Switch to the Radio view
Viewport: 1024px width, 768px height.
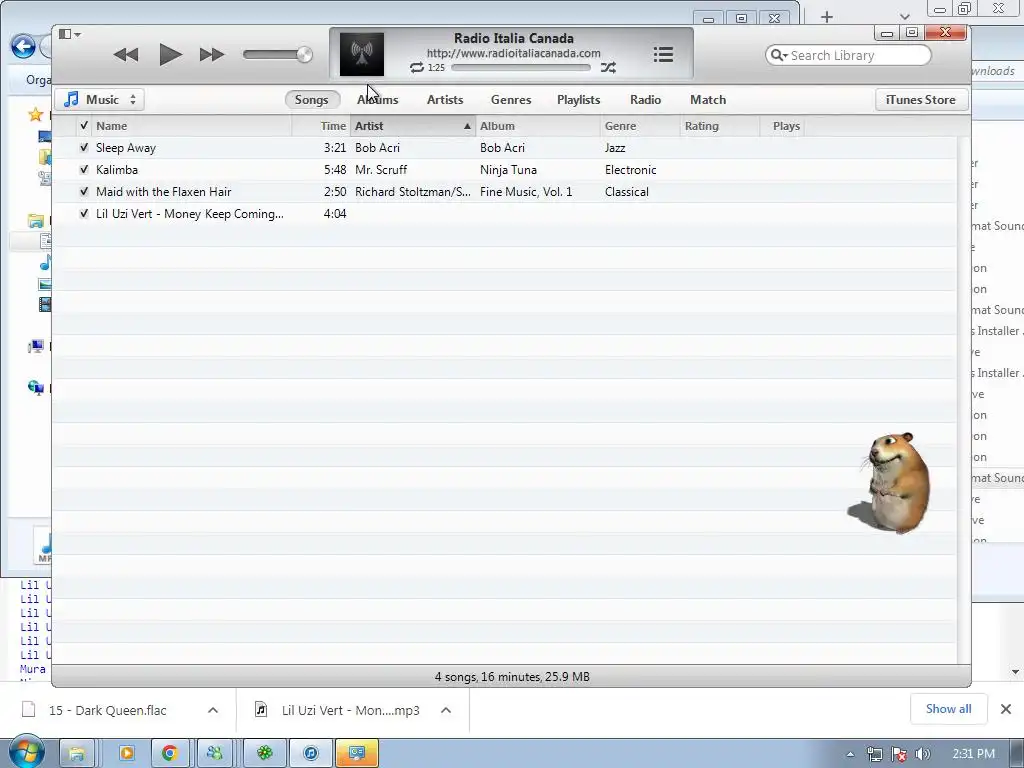pyautogui.click(x=645, y=100)
